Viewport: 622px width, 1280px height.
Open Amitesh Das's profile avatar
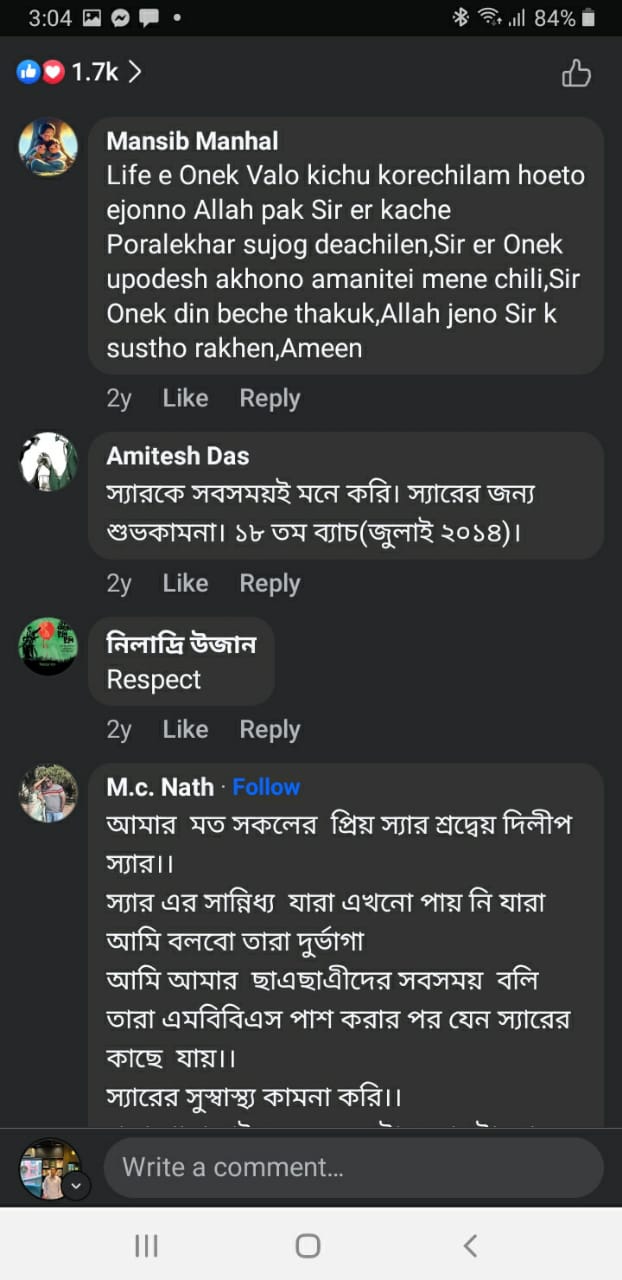click(48, 462)
